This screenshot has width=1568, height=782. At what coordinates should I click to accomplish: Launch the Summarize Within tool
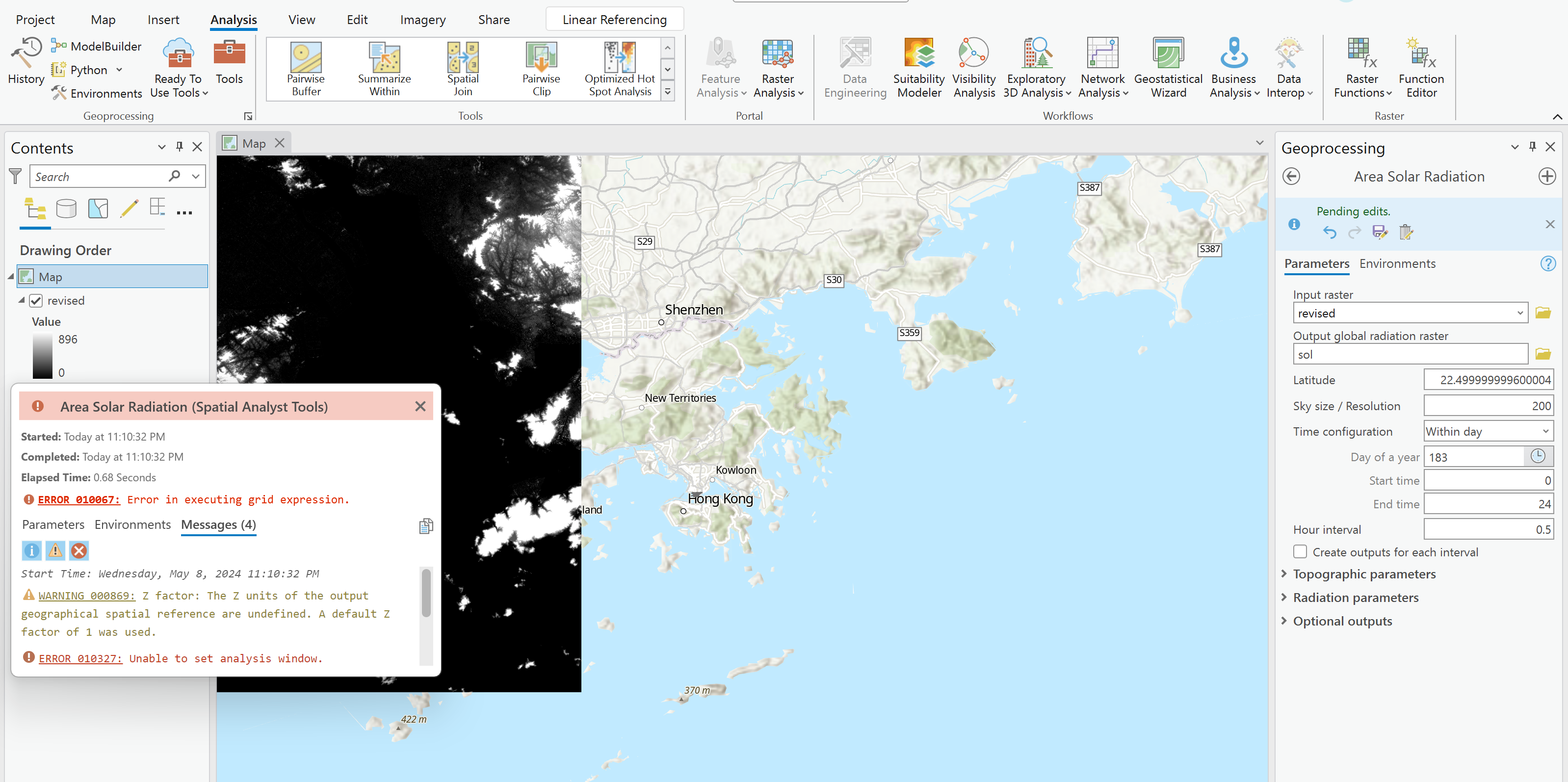coord(384,67)
